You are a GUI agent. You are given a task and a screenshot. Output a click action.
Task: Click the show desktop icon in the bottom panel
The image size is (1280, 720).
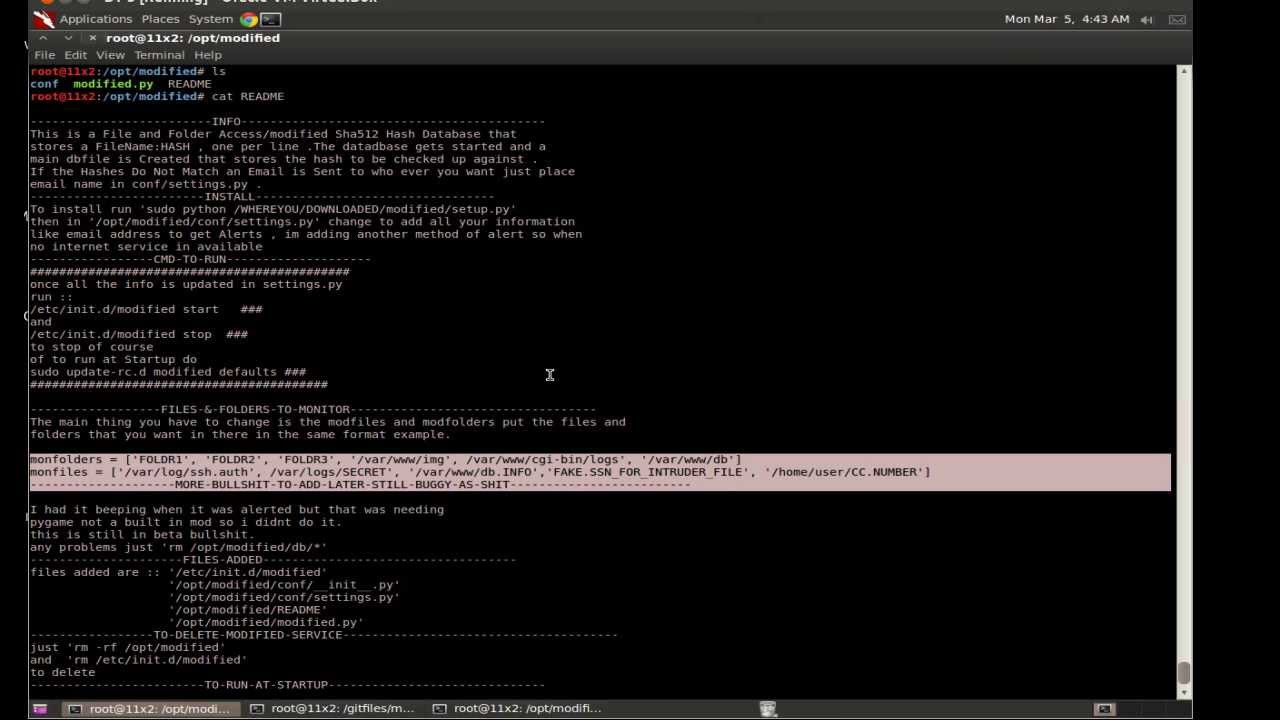(x=40, y=709)
